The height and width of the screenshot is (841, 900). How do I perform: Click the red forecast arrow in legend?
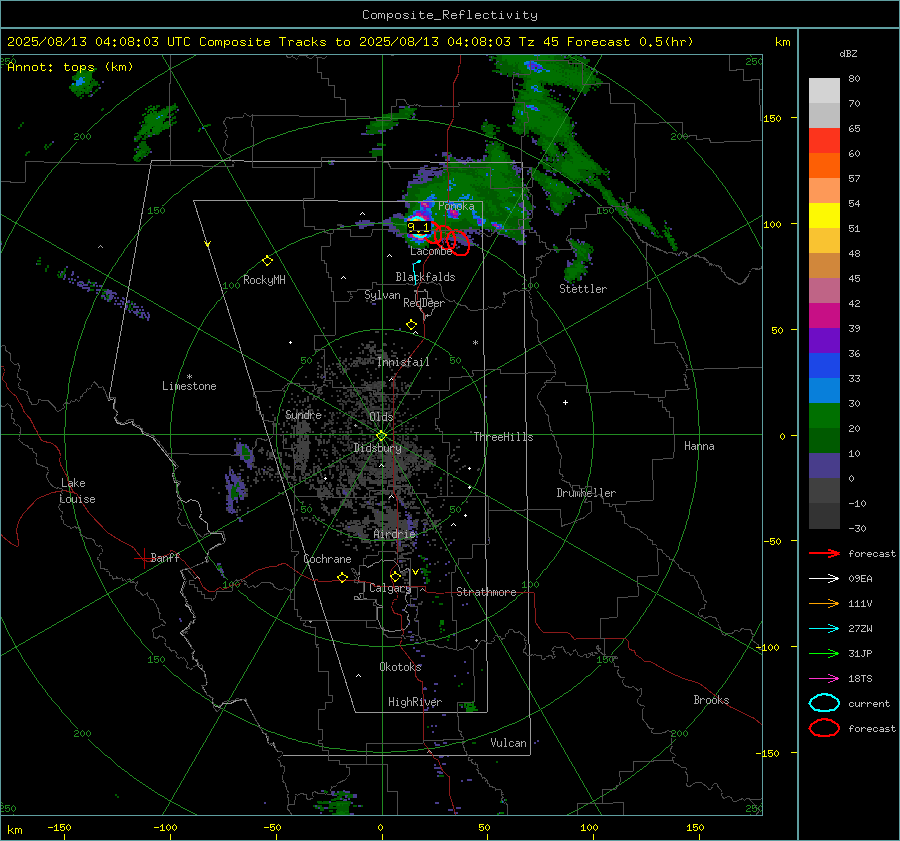(824, 553)
